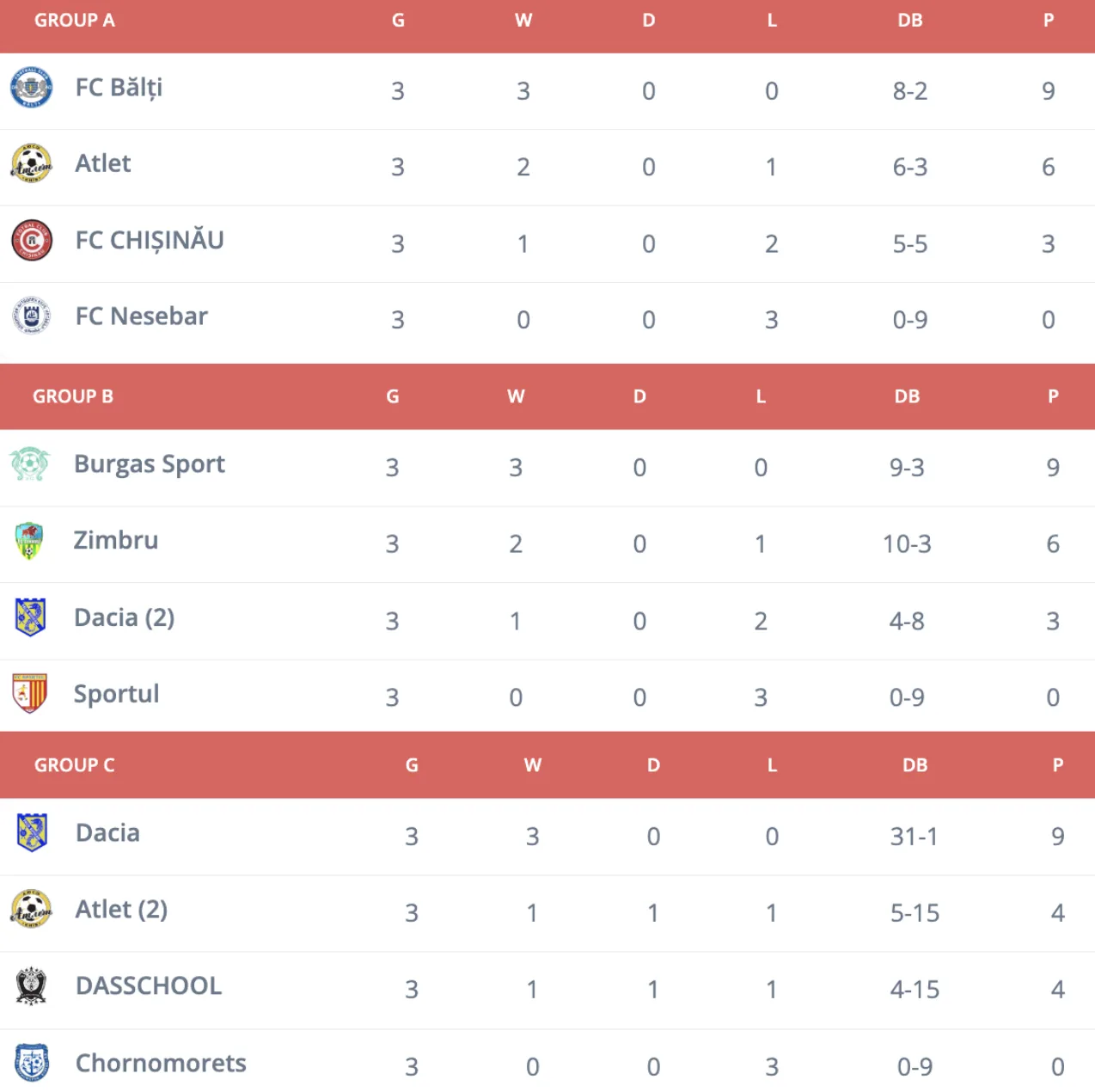1095x1092 pixels.
Task: Click the GROUP B header label
Action: (x=73, y=396)
